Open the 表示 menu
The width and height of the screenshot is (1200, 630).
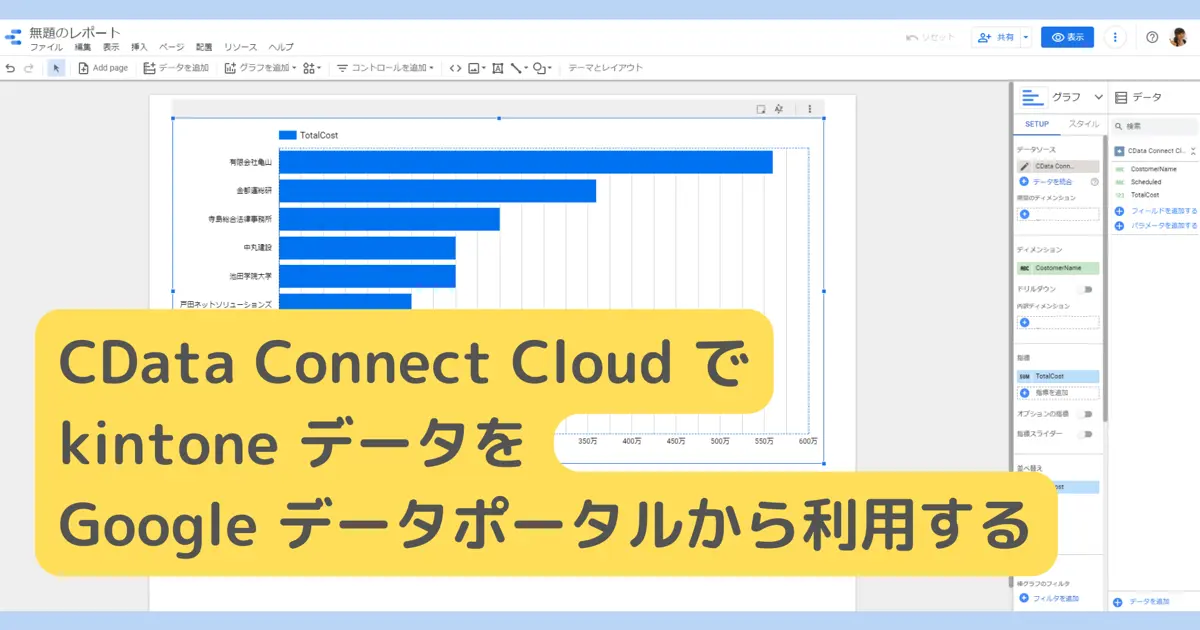[111, 47]
